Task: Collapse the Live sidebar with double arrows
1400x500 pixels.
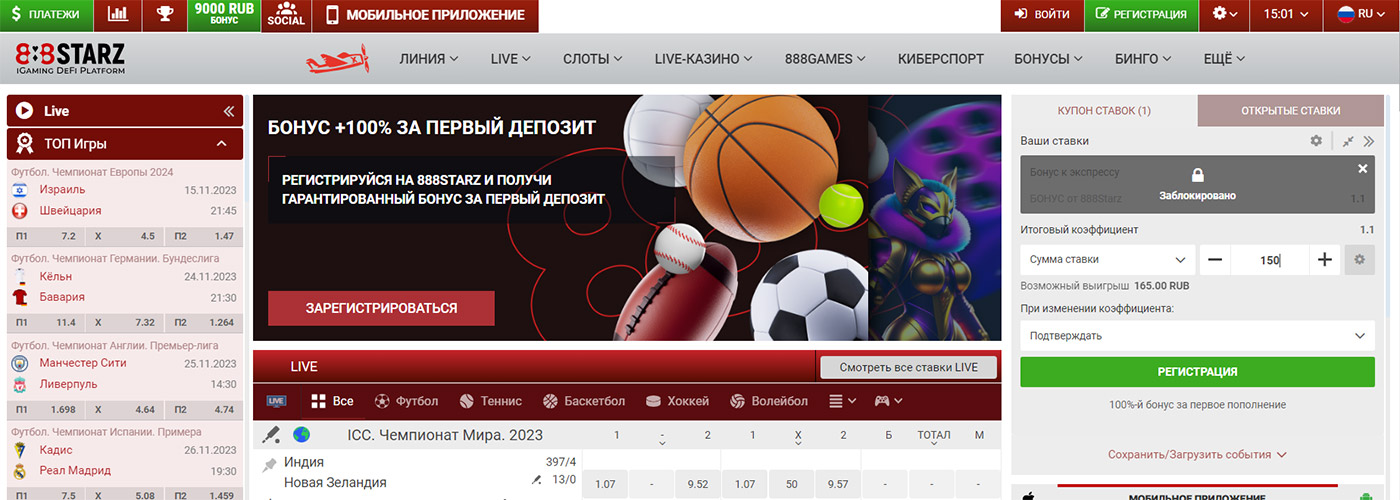Action: click(228, 111)
